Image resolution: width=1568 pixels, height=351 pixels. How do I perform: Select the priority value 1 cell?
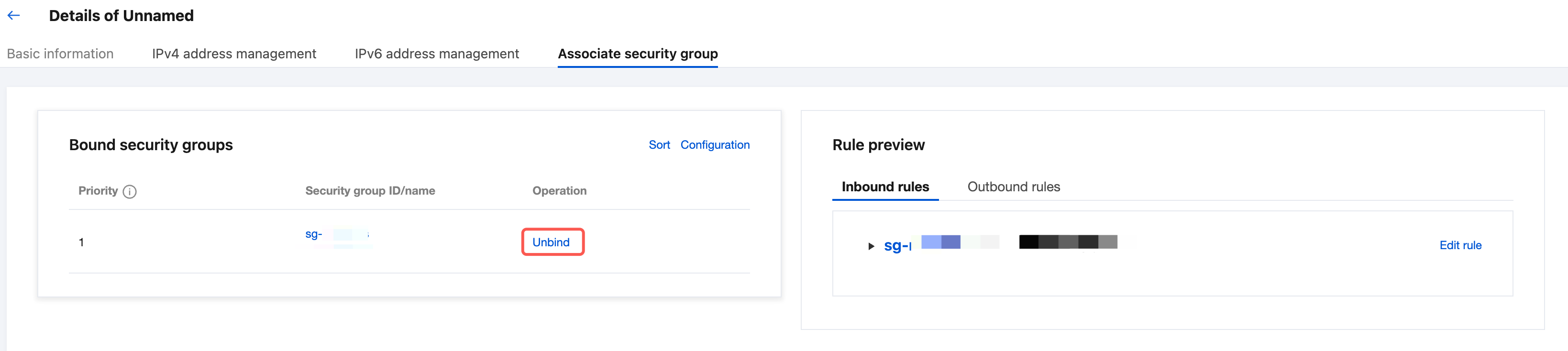coord(81,242)
